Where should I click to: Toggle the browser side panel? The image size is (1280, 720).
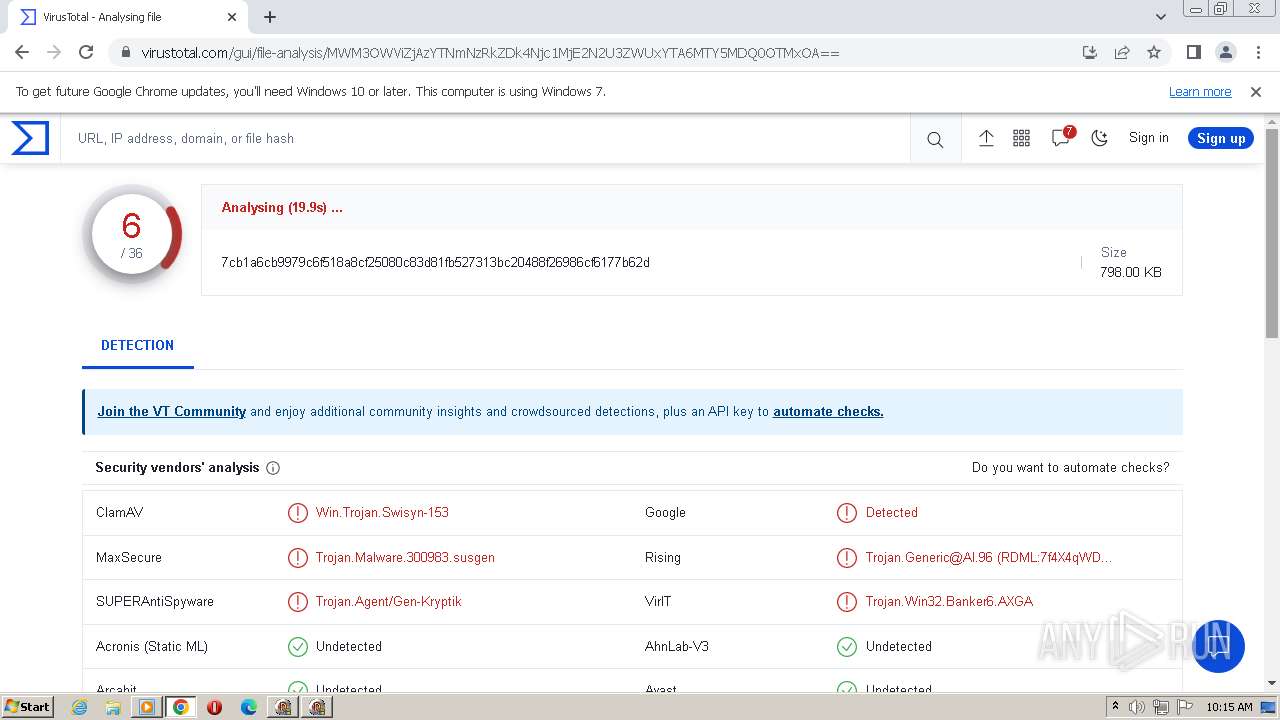click(1193, 52)
